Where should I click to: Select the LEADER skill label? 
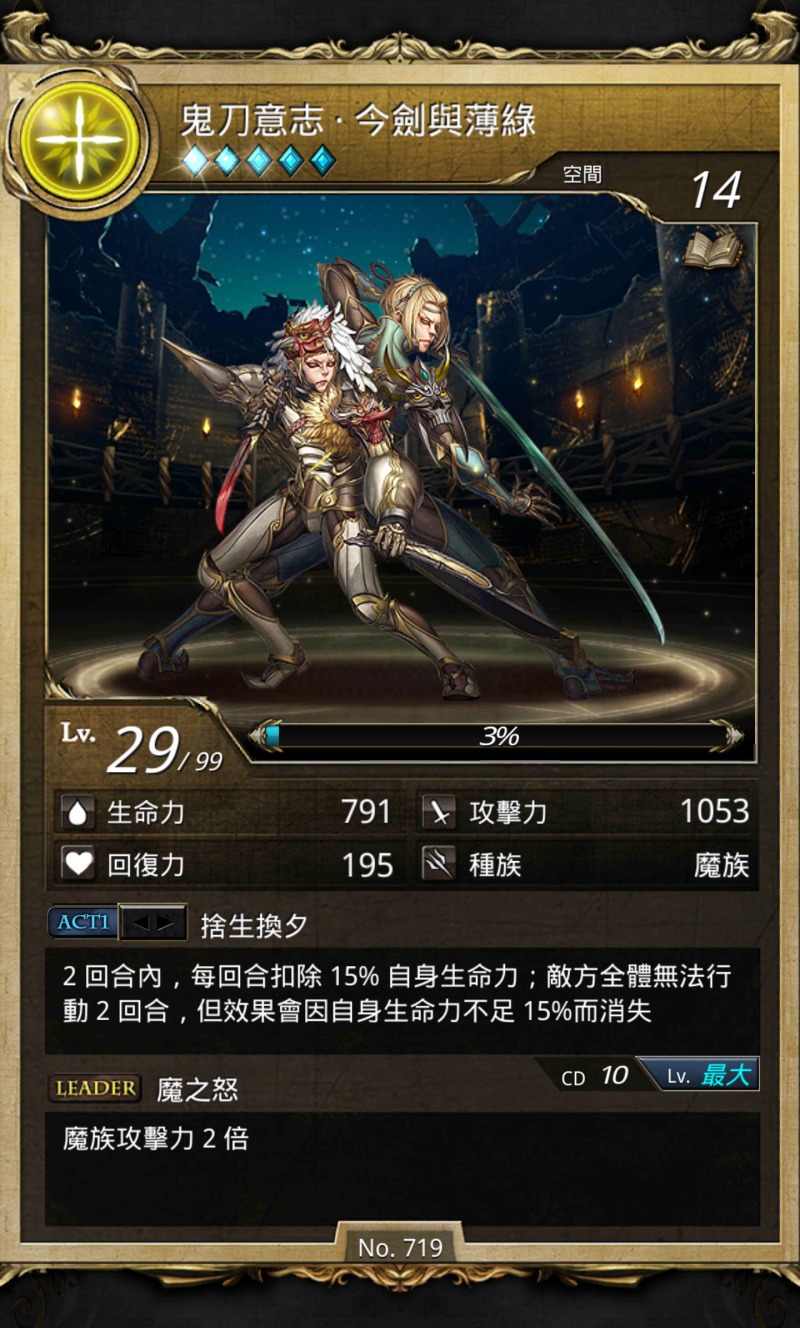click(x=95, y=1089)
